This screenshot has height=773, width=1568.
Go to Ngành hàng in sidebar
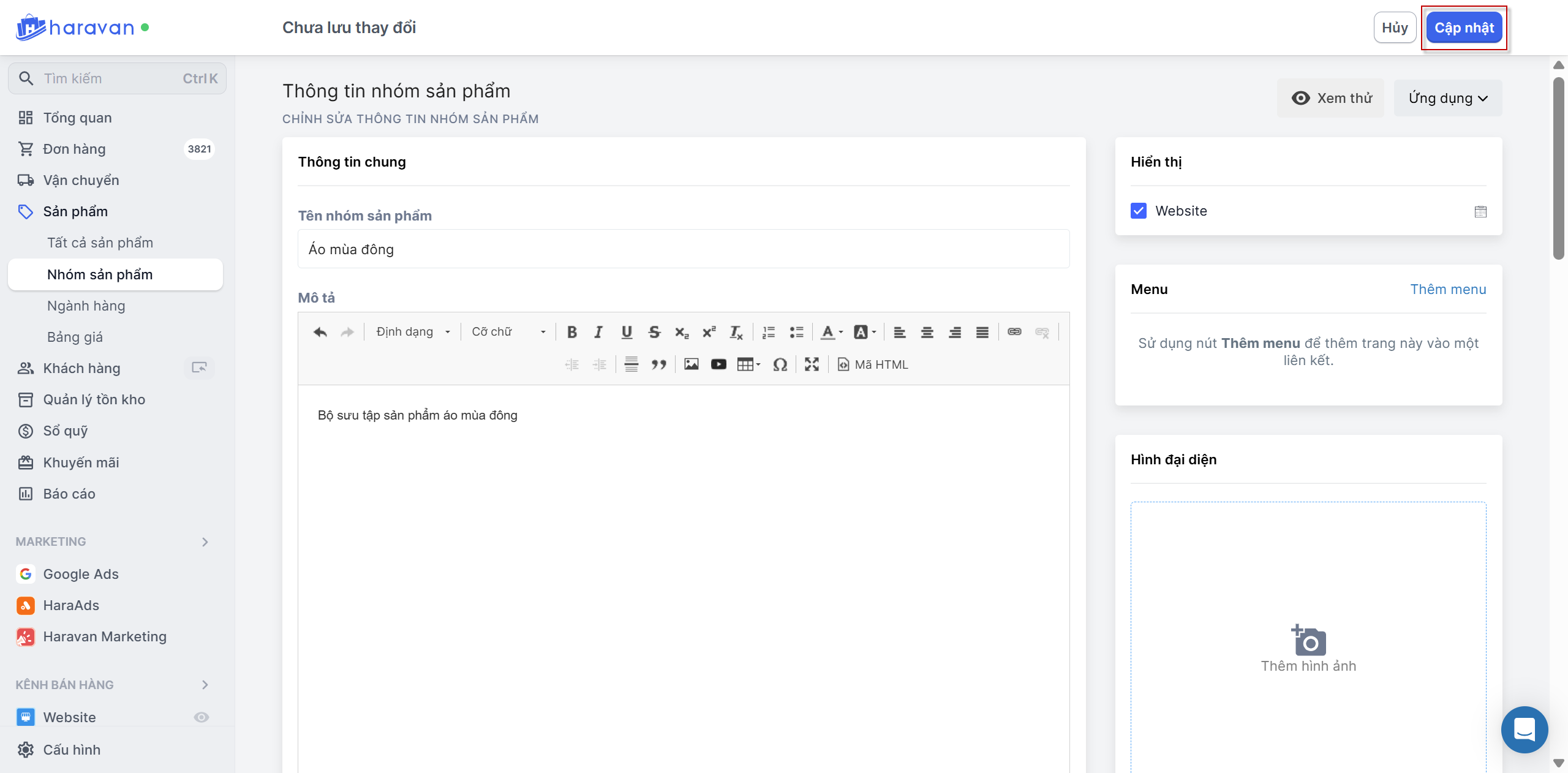(86, 306)
